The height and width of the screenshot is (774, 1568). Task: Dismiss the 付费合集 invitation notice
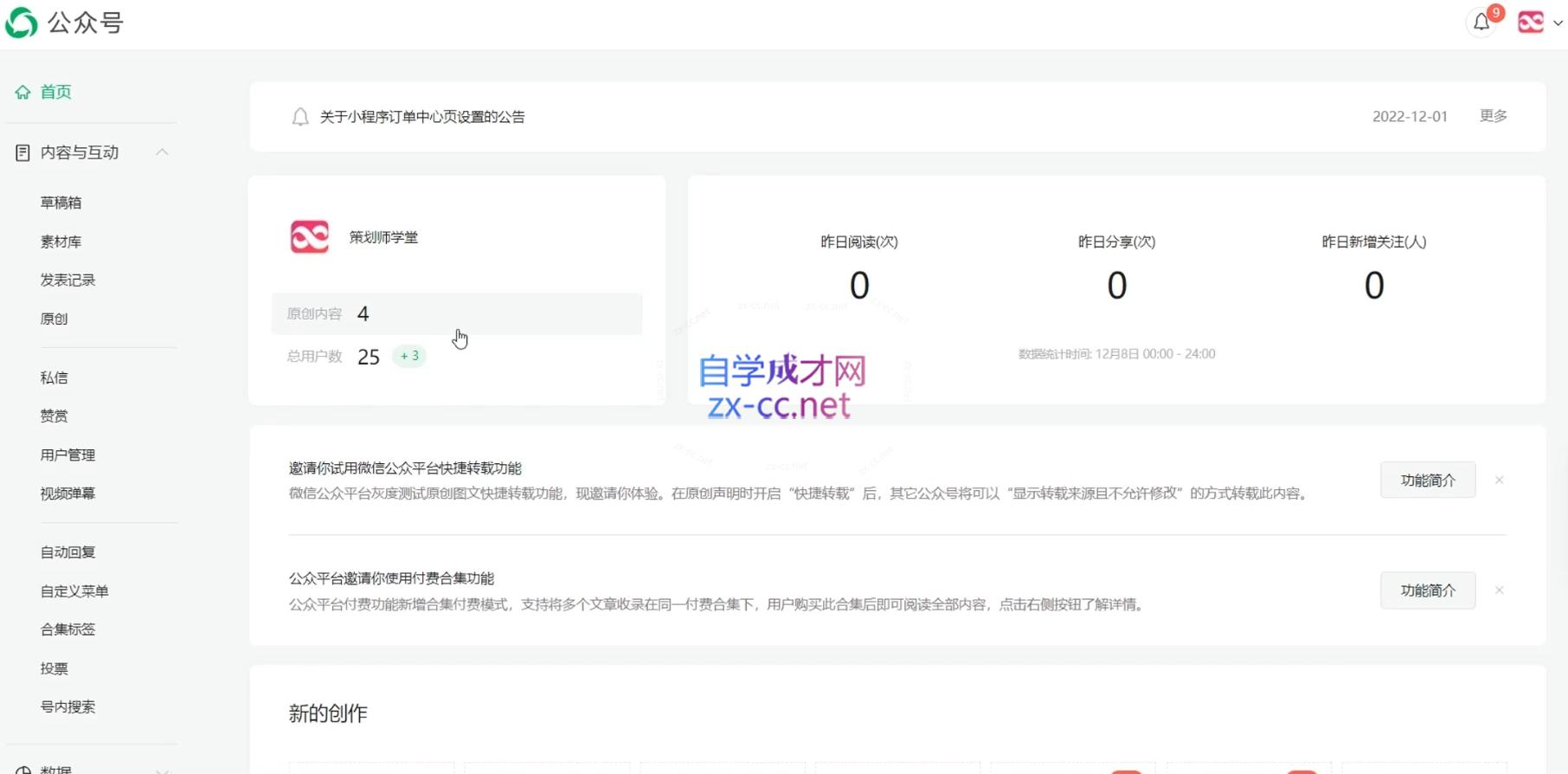[x=1499, y=590]
